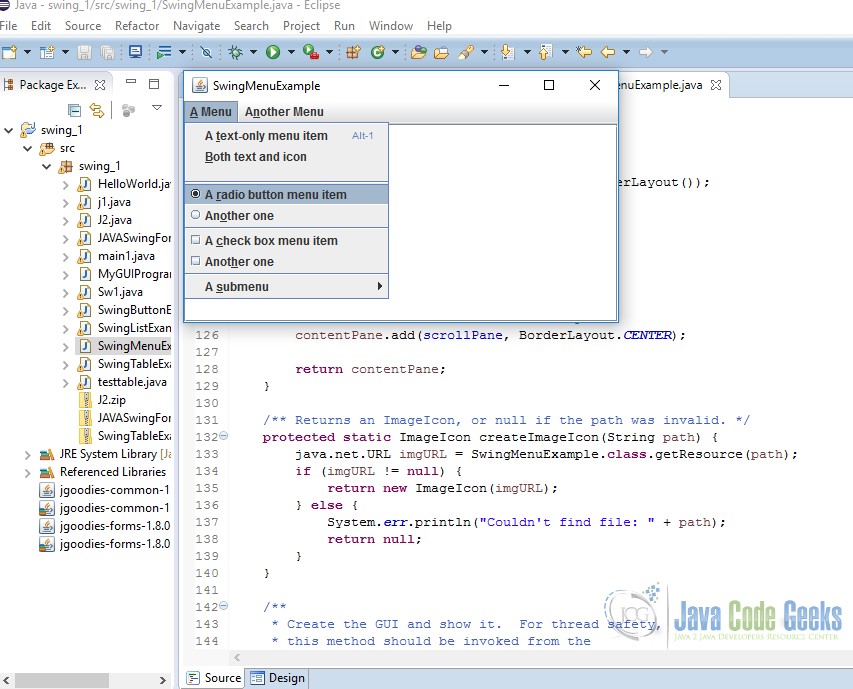Toggle Link with Editor in Package Explorer
Image resolution: width=853 pixels, height=689 pixels.
coord(97,111)
